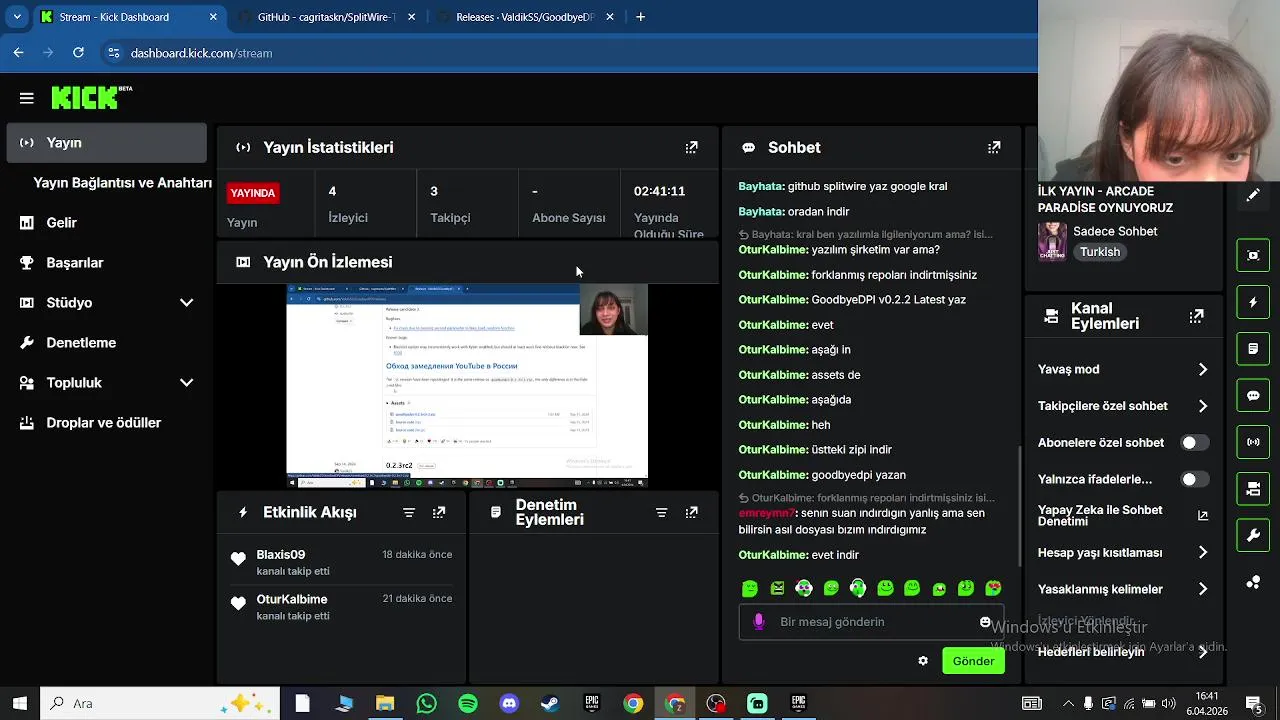This screenshot has width=1280, height=720.
Task: Click the browser address bar
Action: tap(570, 53)
